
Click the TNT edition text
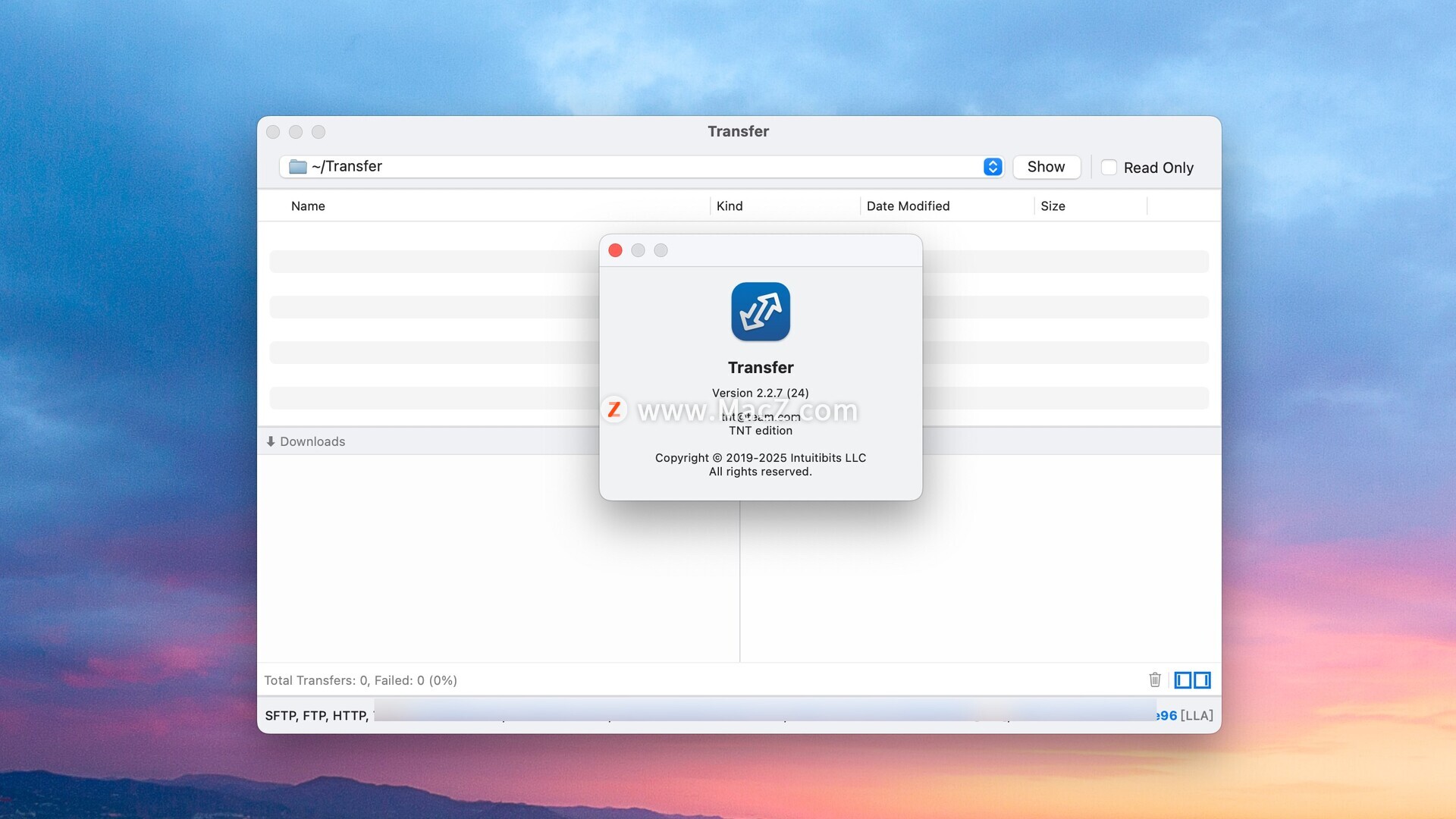761,431
